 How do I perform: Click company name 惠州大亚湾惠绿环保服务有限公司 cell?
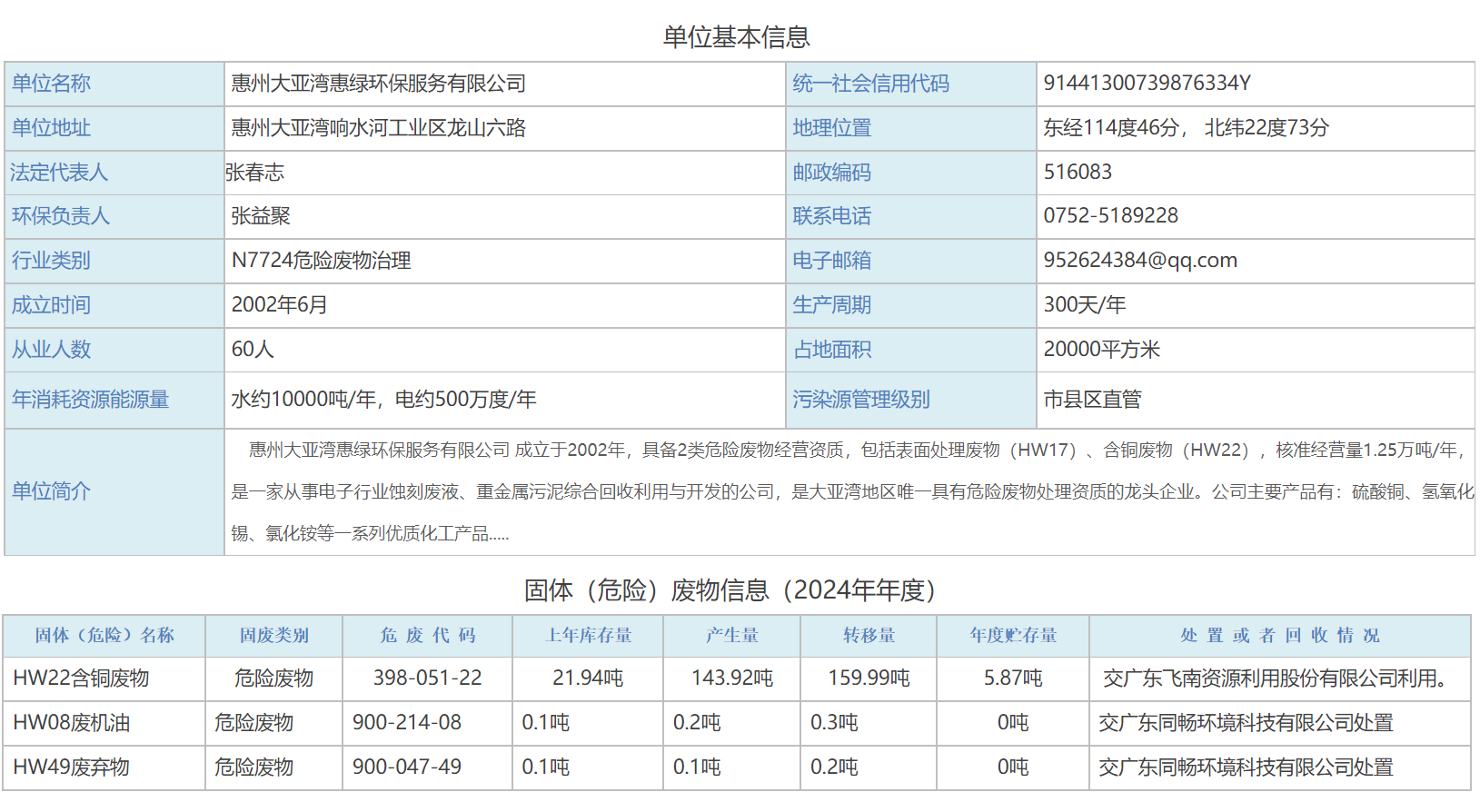(504, 84)
